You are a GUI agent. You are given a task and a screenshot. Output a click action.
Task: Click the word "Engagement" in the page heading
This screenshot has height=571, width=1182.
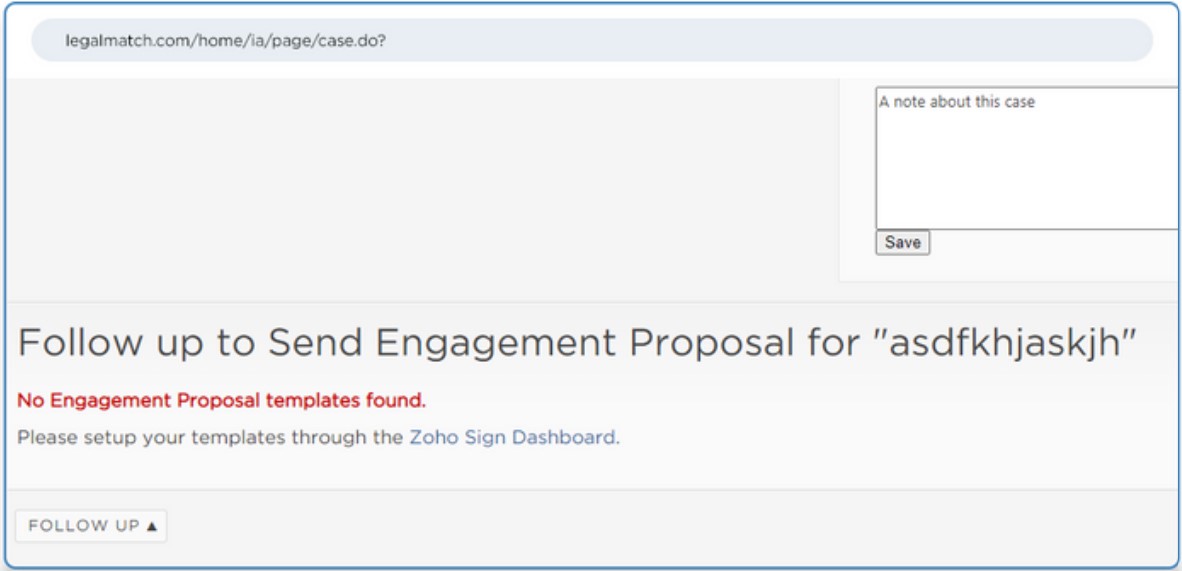coord(498,342)
